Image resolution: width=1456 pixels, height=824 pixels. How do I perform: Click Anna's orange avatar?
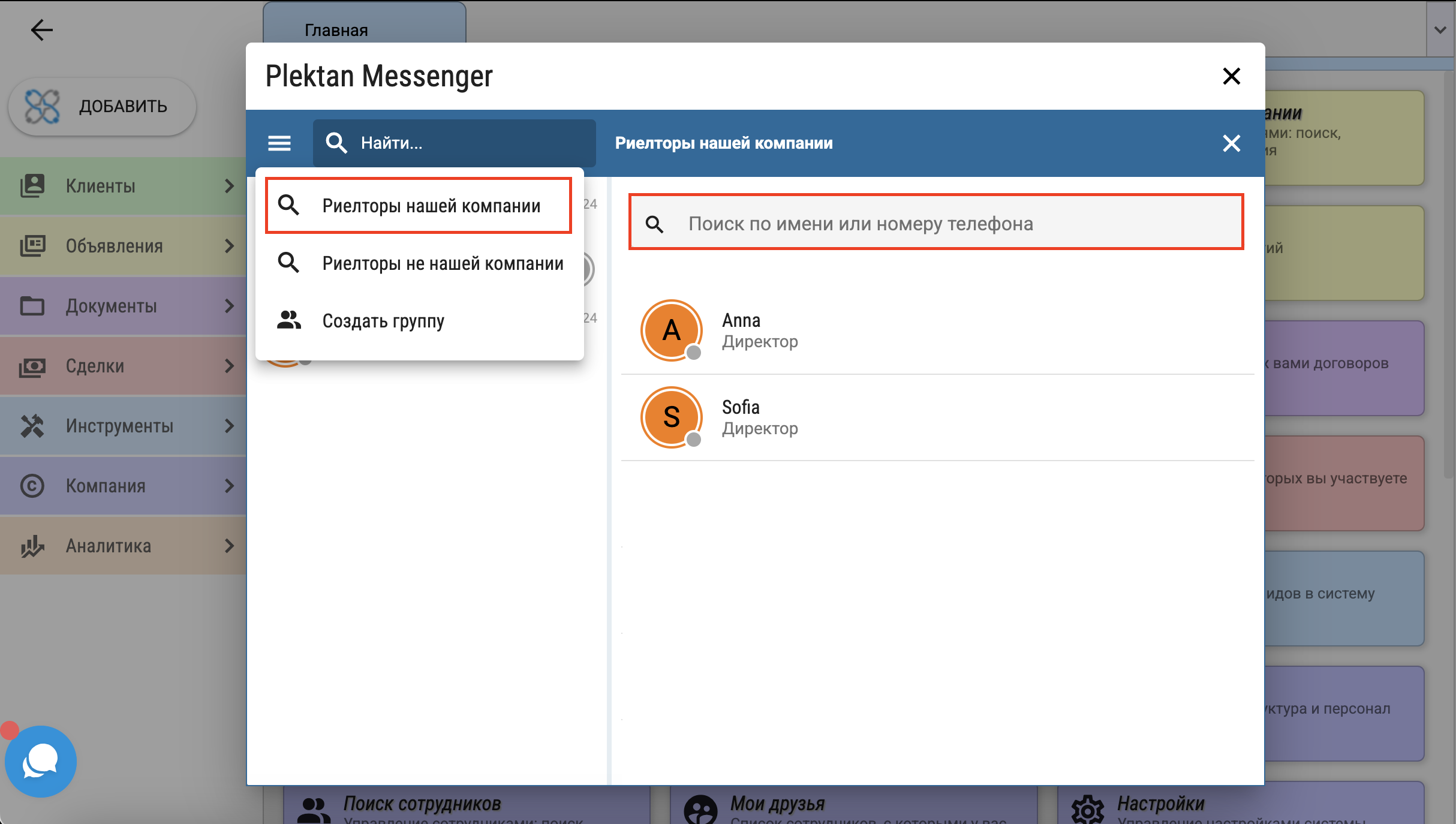click(672, 330)
